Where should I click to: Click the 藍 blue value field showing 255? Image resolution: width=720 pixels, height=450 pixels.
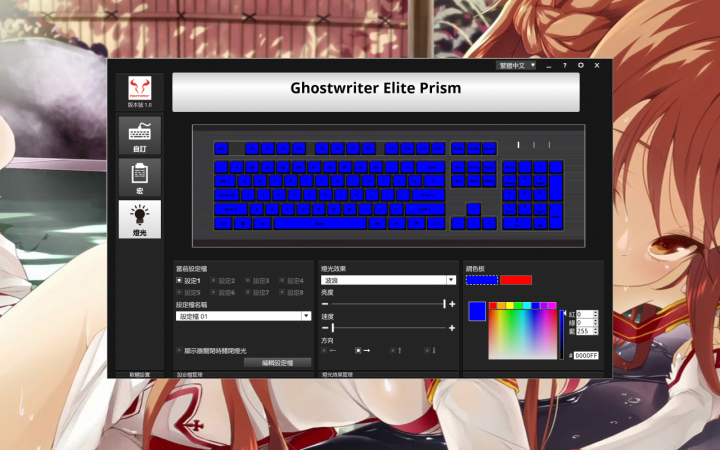586,331
